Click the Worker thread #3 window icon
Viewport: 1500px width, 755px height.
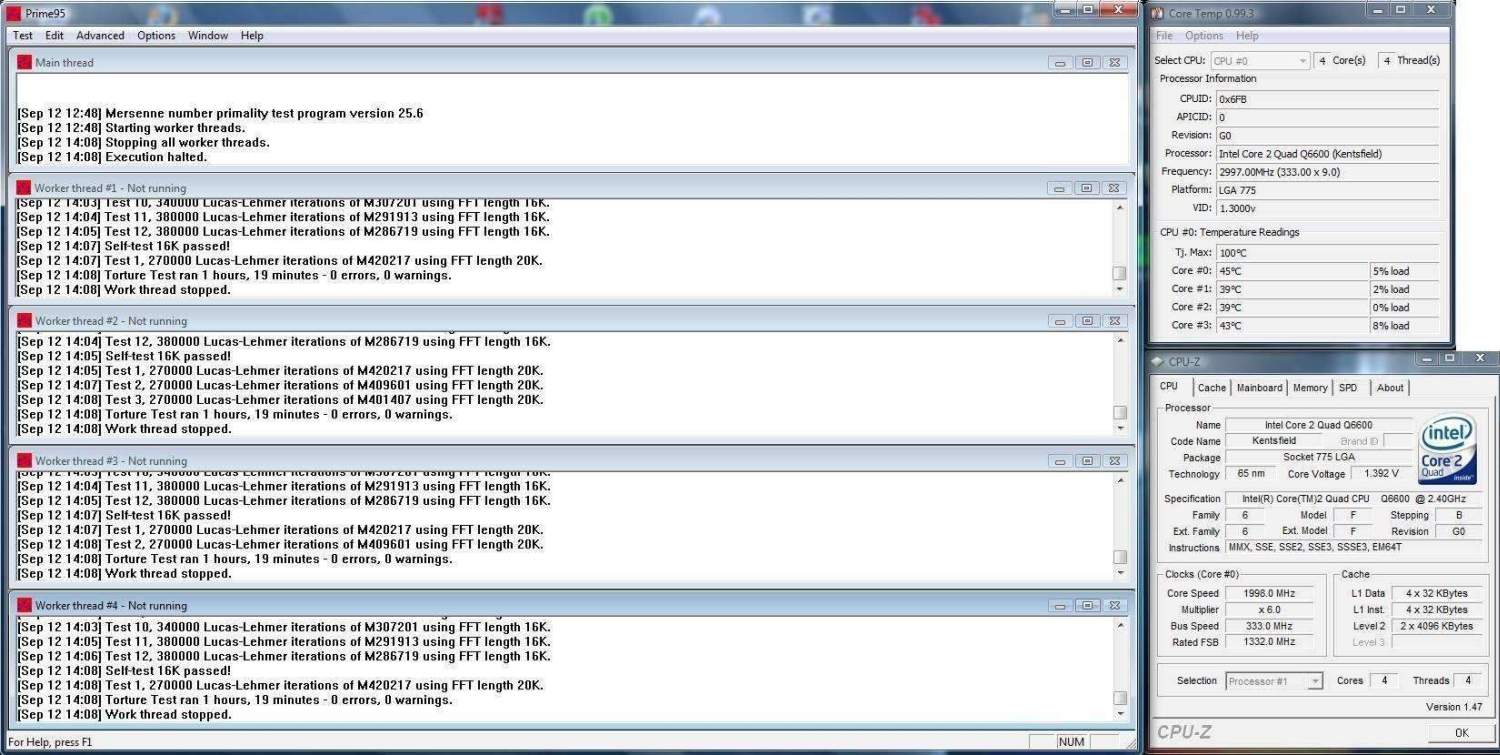click(x=24, y=461)
